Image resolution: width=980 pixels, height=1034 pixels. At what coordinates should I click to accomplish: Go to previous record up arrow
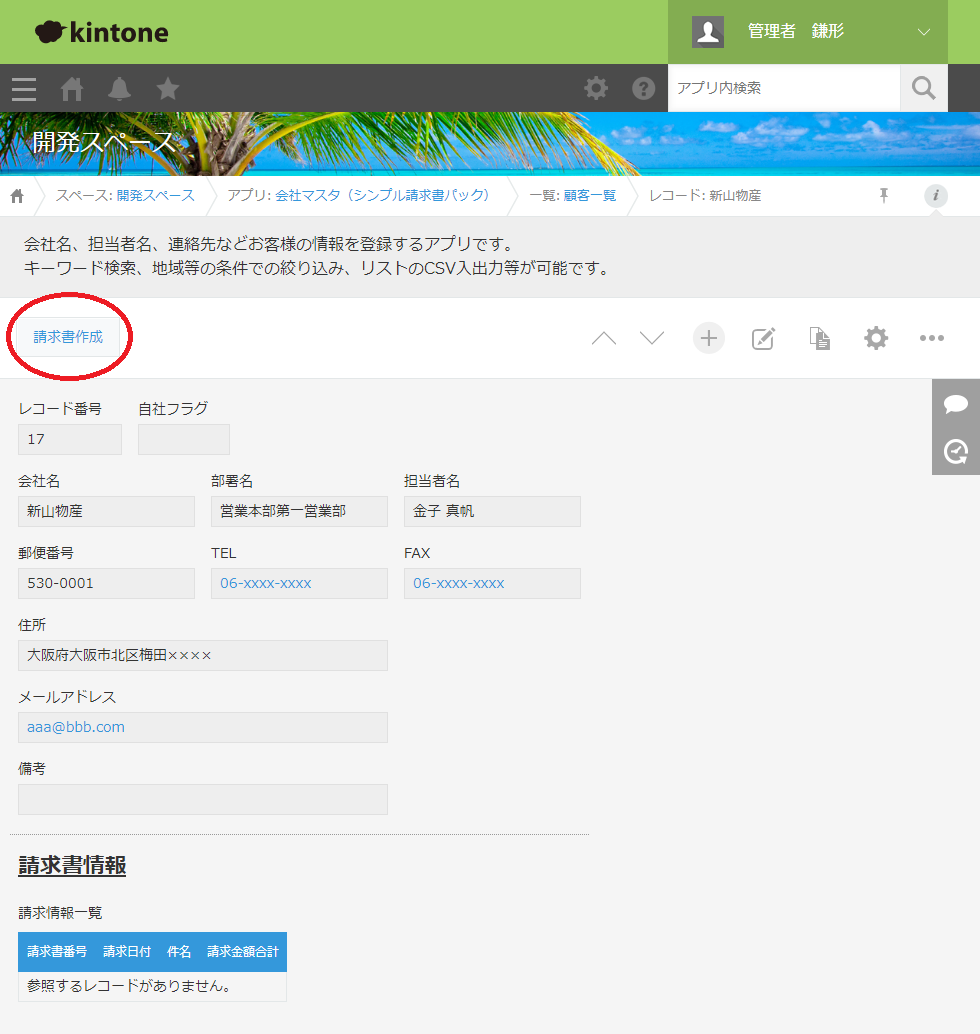(603, 338)
